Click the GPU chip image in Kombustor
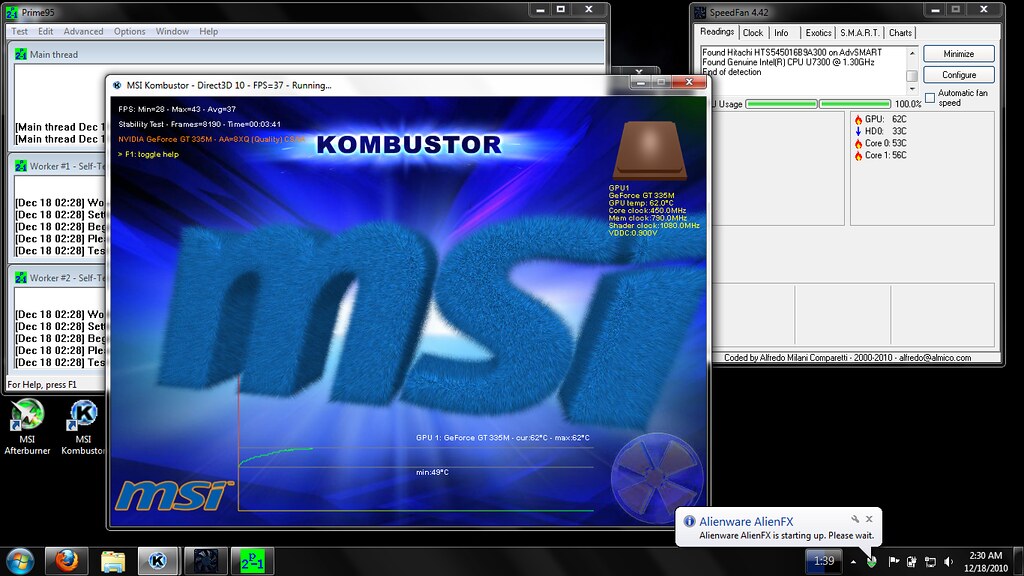Viewport: 1024px width, 576px height. tap(649, 150)
